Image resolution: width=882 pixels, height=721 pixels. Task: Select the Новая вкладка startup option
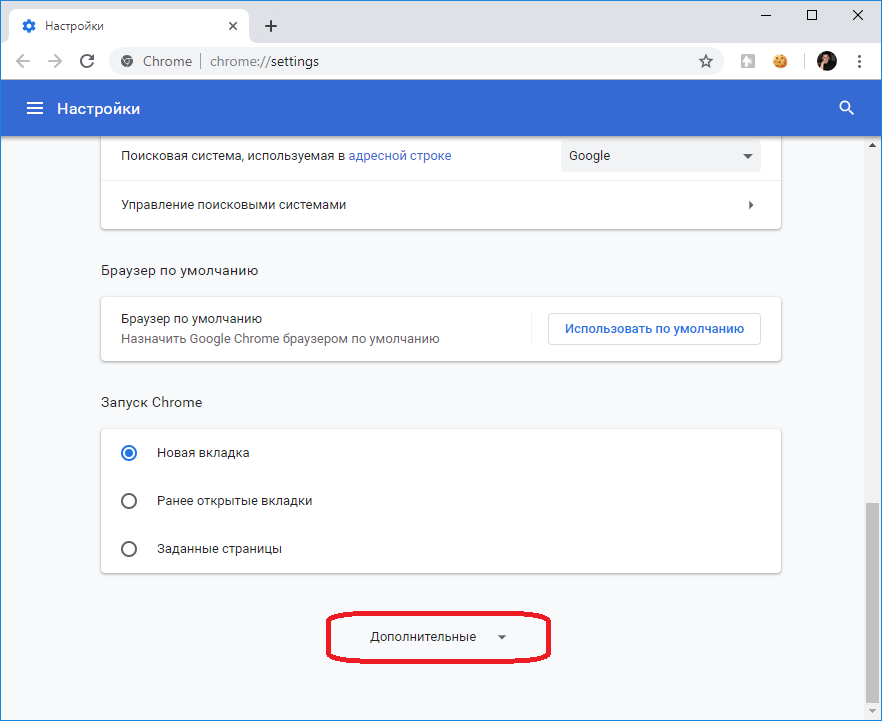point(128,452)
